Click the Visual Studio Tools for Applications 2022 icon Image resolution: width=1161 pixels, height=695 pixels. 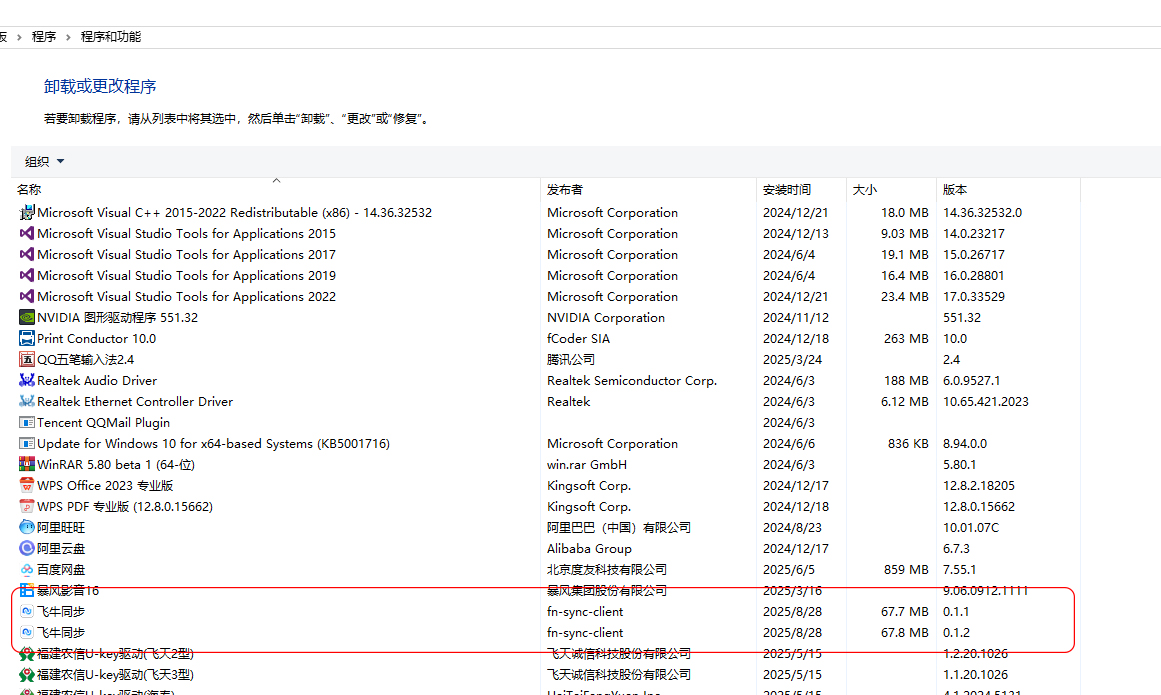click(x=27, y=296)
